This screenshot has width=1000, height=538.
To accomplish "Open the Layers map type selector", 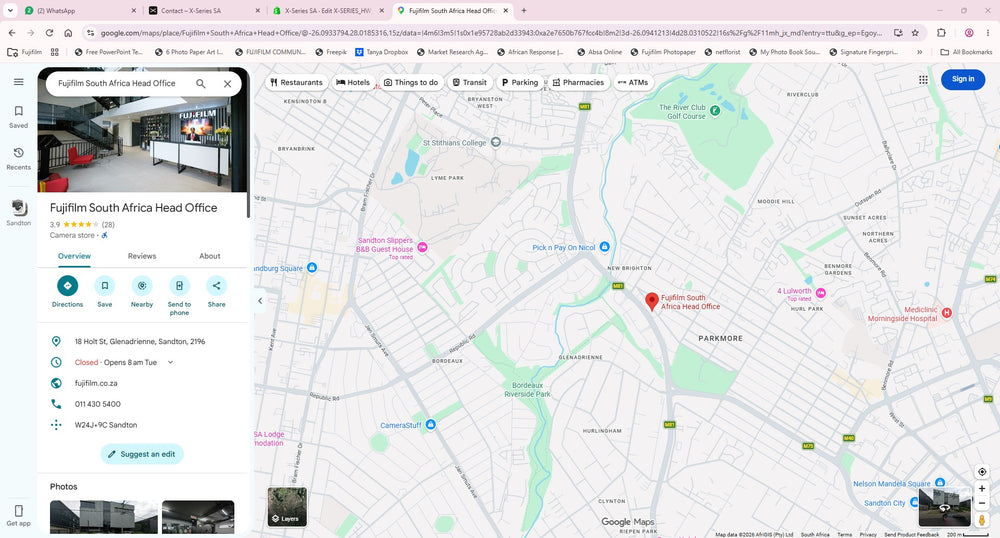I will [287, 507].
